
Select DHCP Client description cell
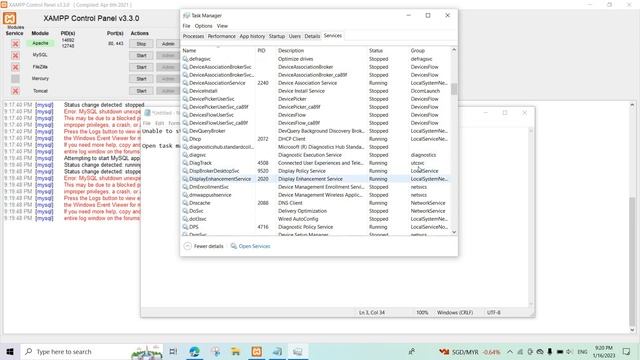[292, 139]
